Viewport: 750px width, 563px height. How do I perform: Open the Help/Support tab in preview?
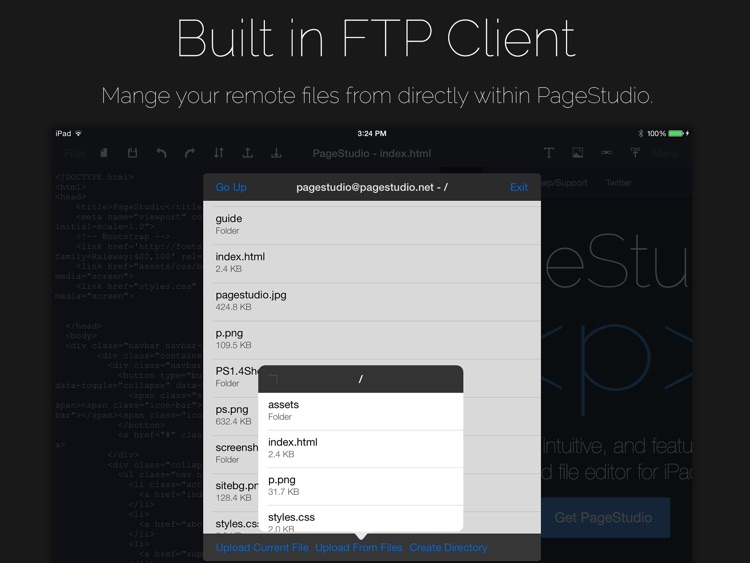tap(564, 183)
